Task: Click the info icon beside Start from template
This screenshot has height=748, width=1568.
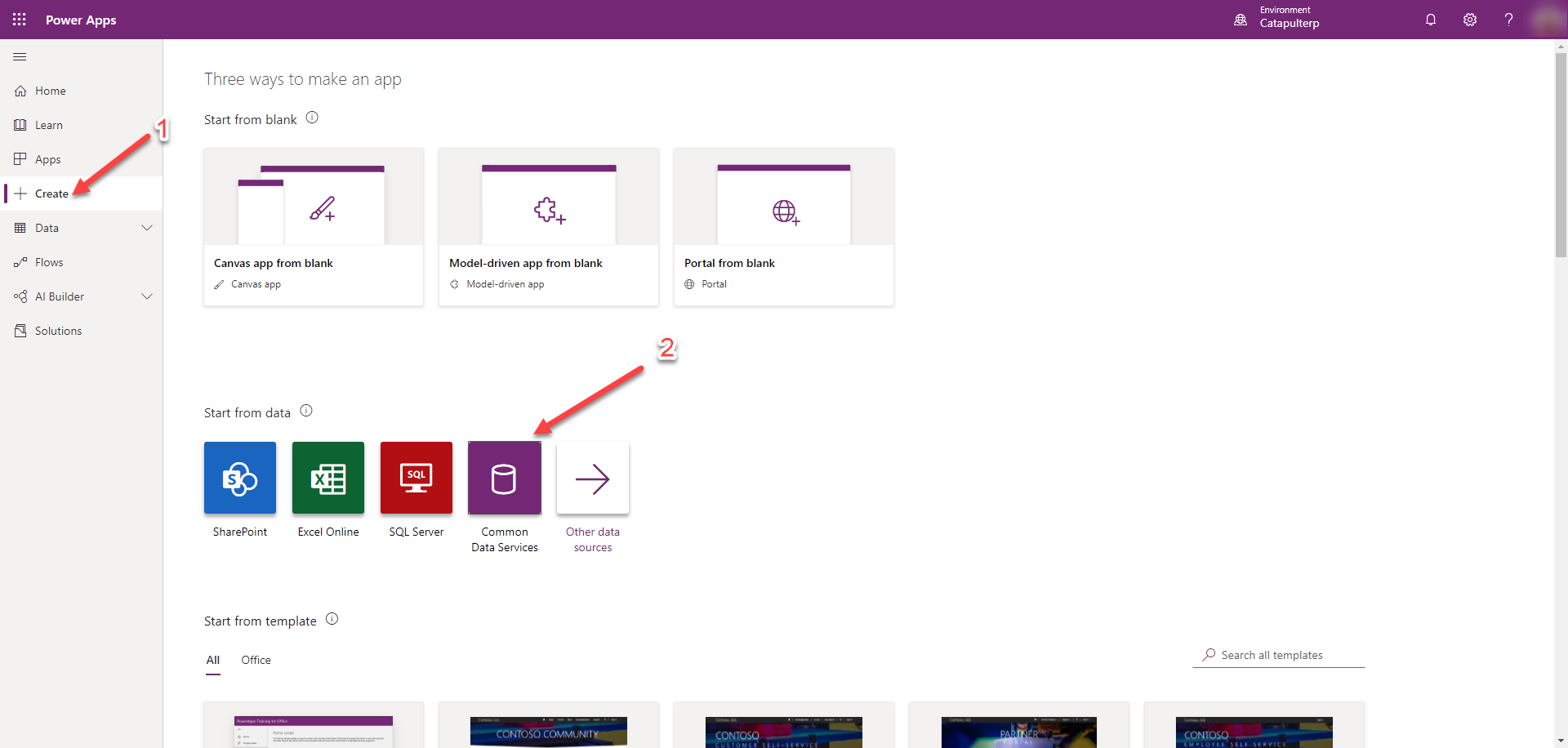Action: coord(332,619)
